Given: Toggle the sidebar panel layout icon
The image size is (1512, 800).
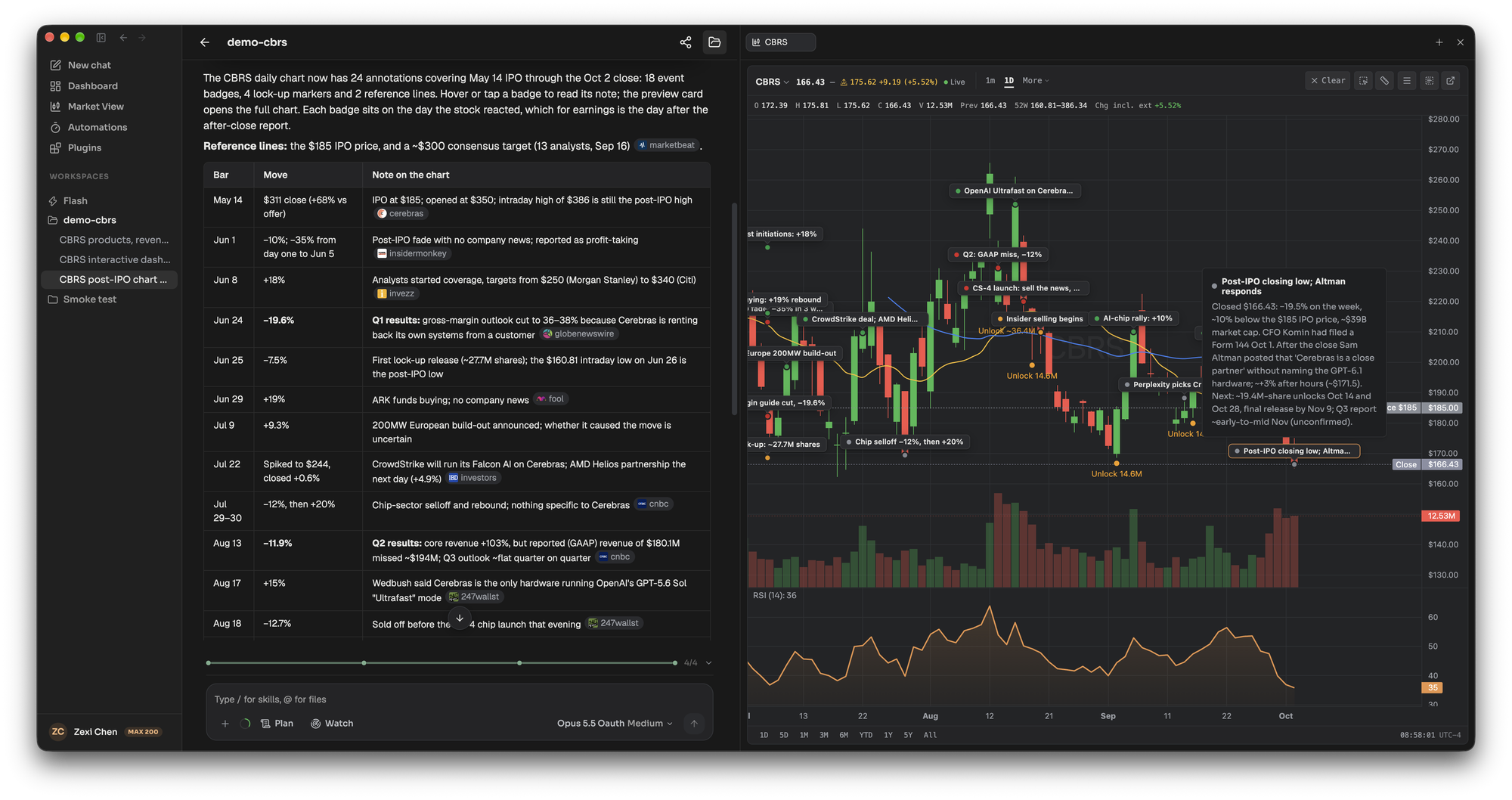Looking at the screenshot, I should 101,37.
